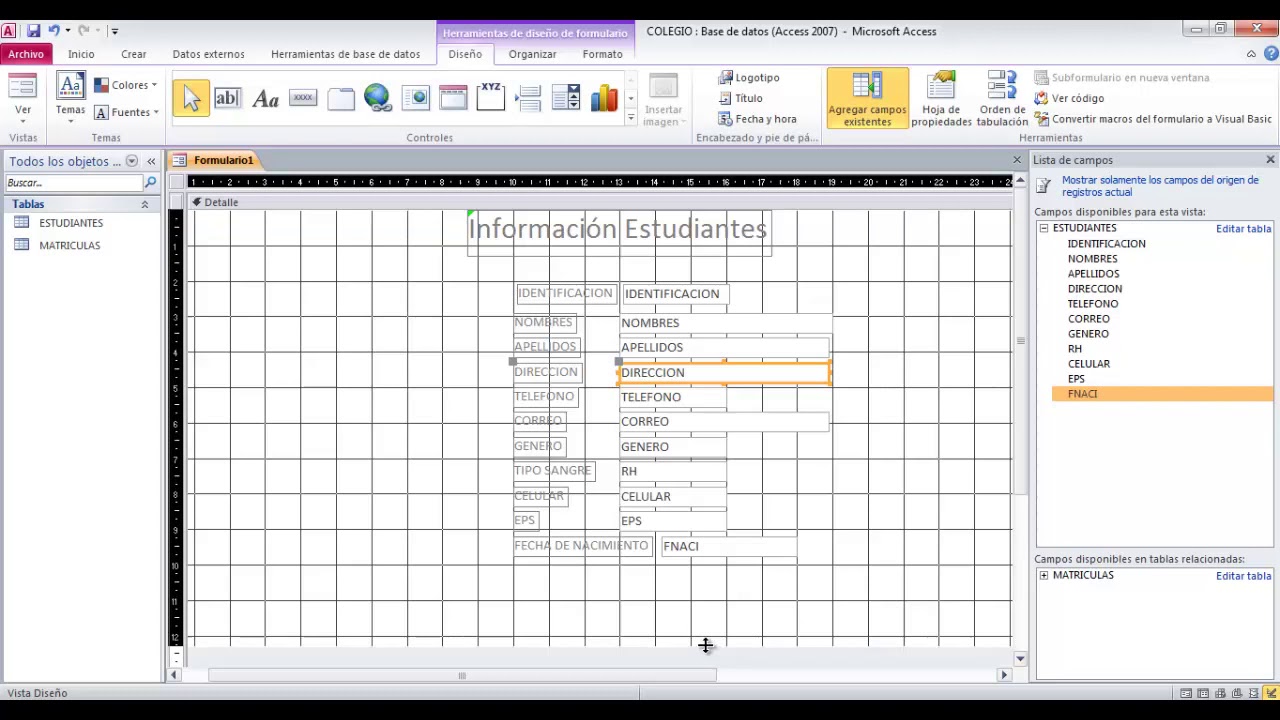
Task: Open Orden de tabulación
Action: point(1002,99)
